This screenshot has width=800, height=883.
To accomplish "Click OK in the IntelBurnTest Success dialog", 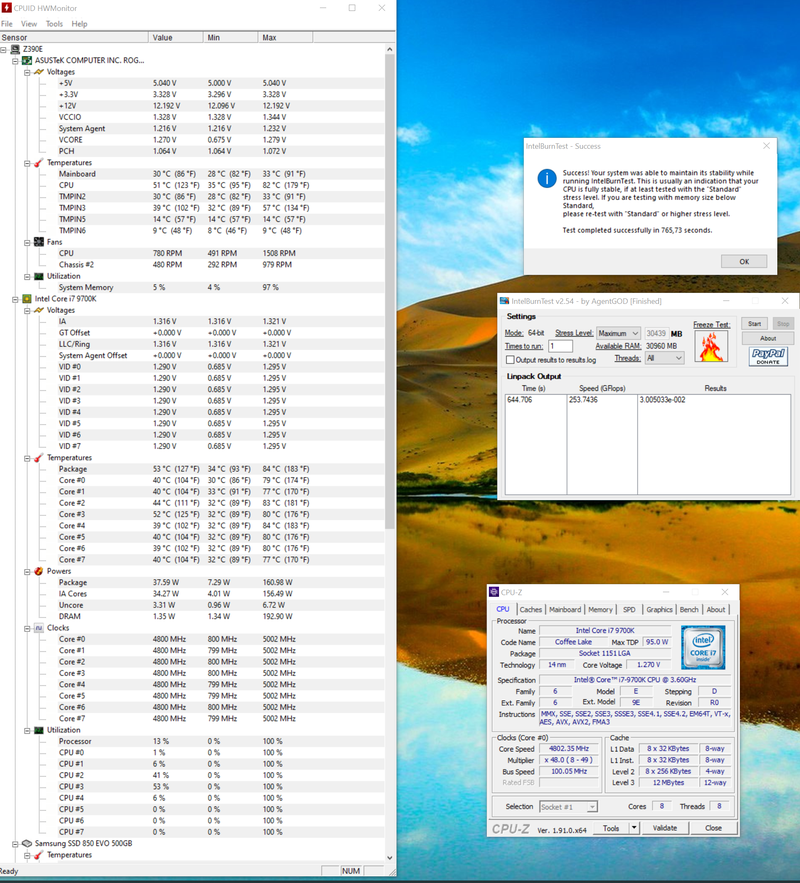I will [744, 261].
